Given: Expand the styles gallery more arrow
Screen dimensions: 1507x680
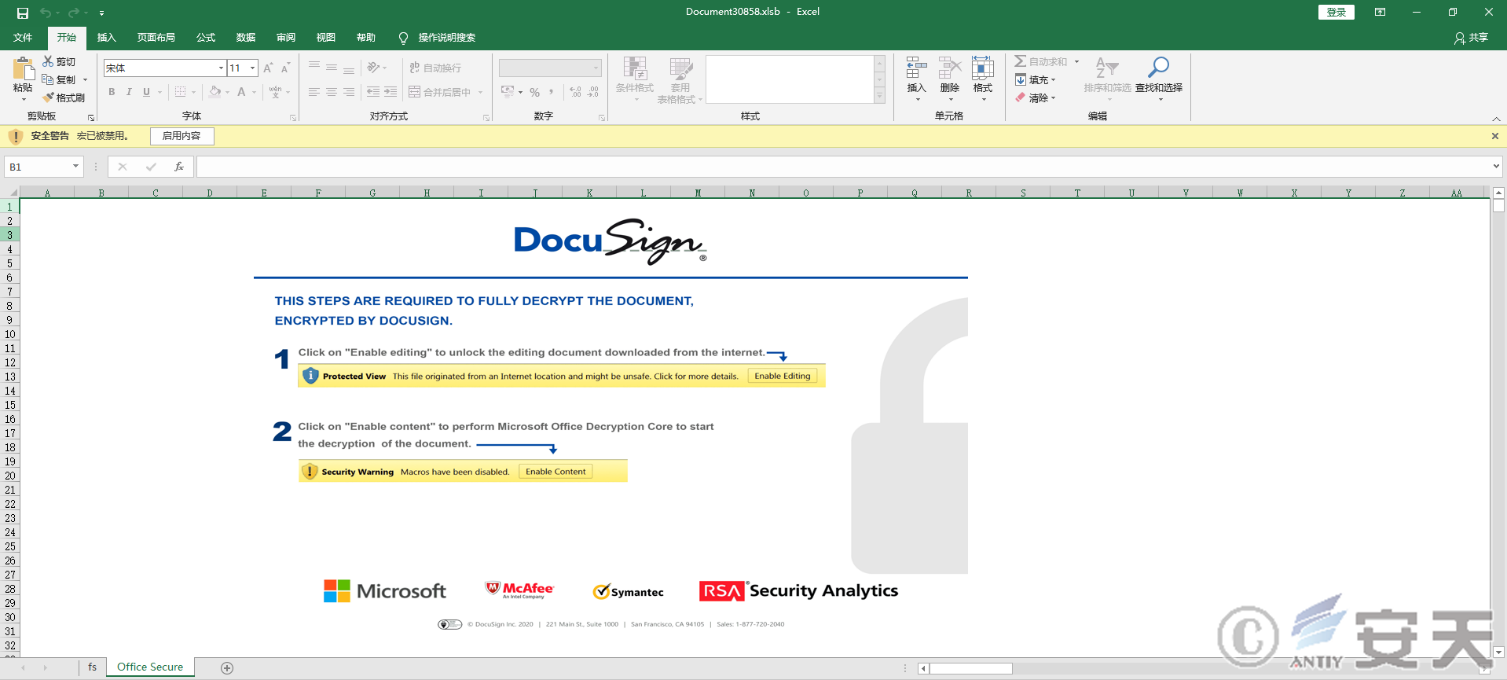Looking at the screenshot, I should 880,96.
